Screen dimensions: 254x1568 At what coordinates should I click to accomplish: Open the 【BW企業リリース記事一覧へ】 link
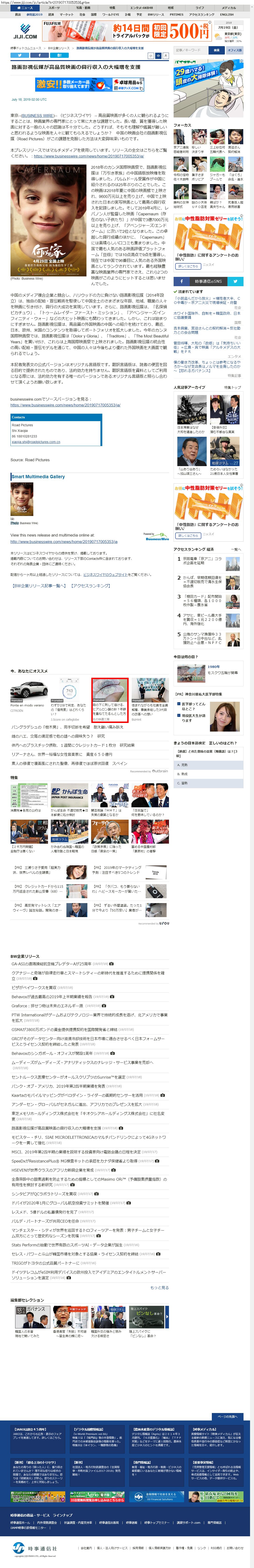pyautogui.click(x=39, y=586)
